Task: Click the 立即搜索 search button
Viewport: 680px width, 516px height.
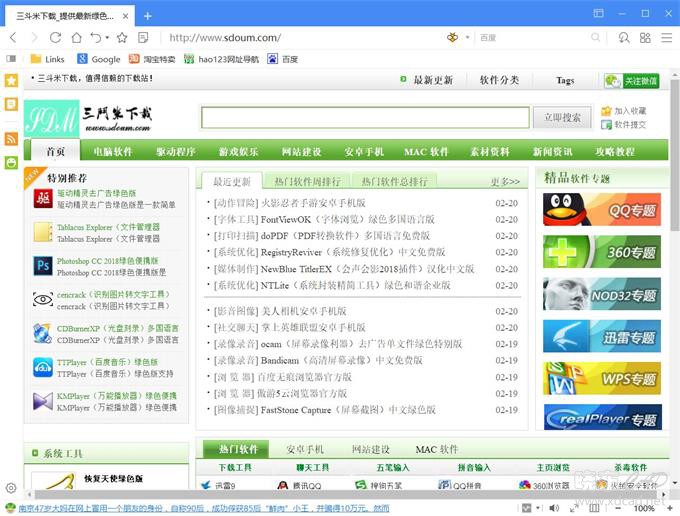Action: tap(562, 118)
